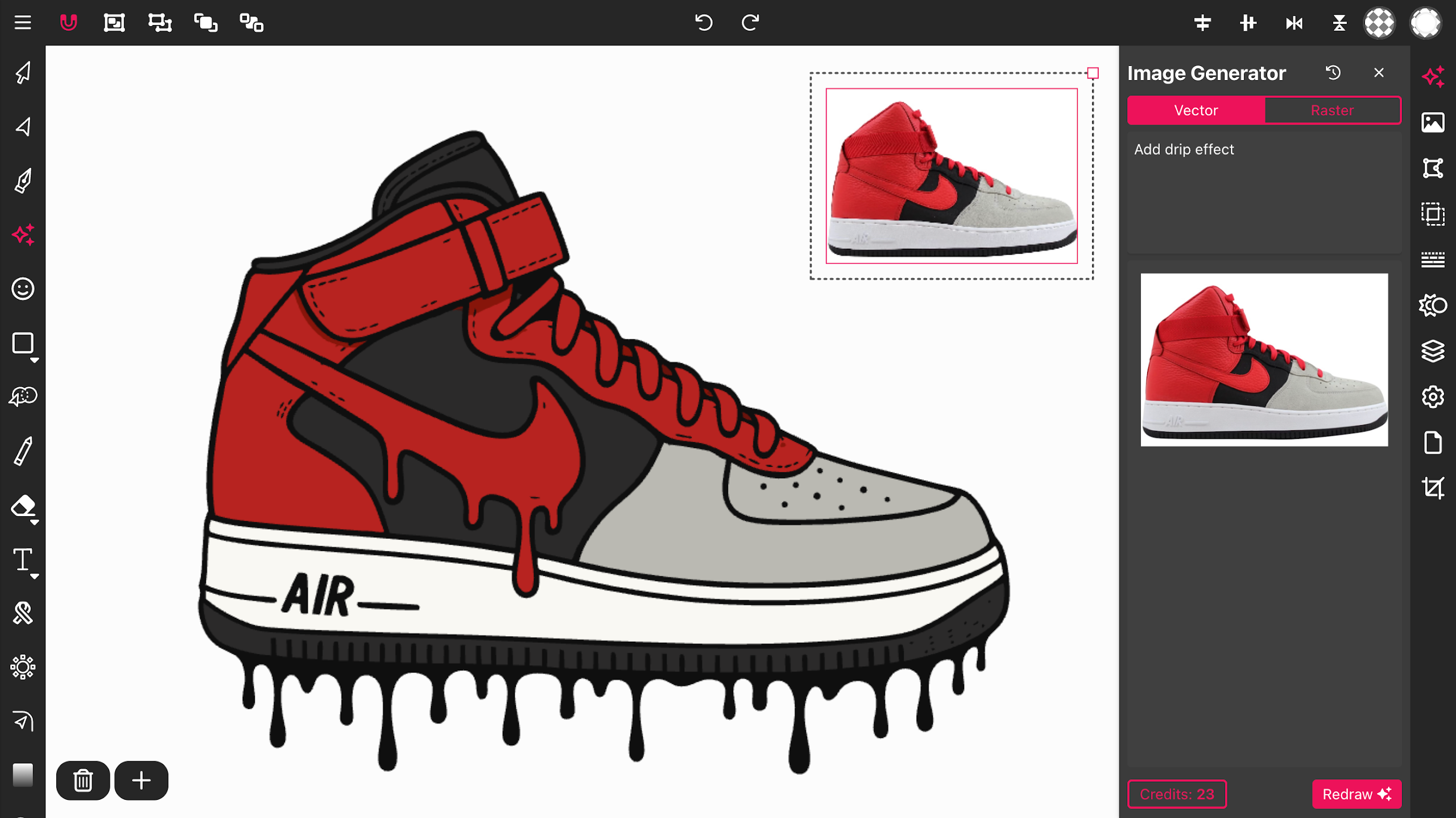Select the Eraser tool

click(x=23, y=505)
